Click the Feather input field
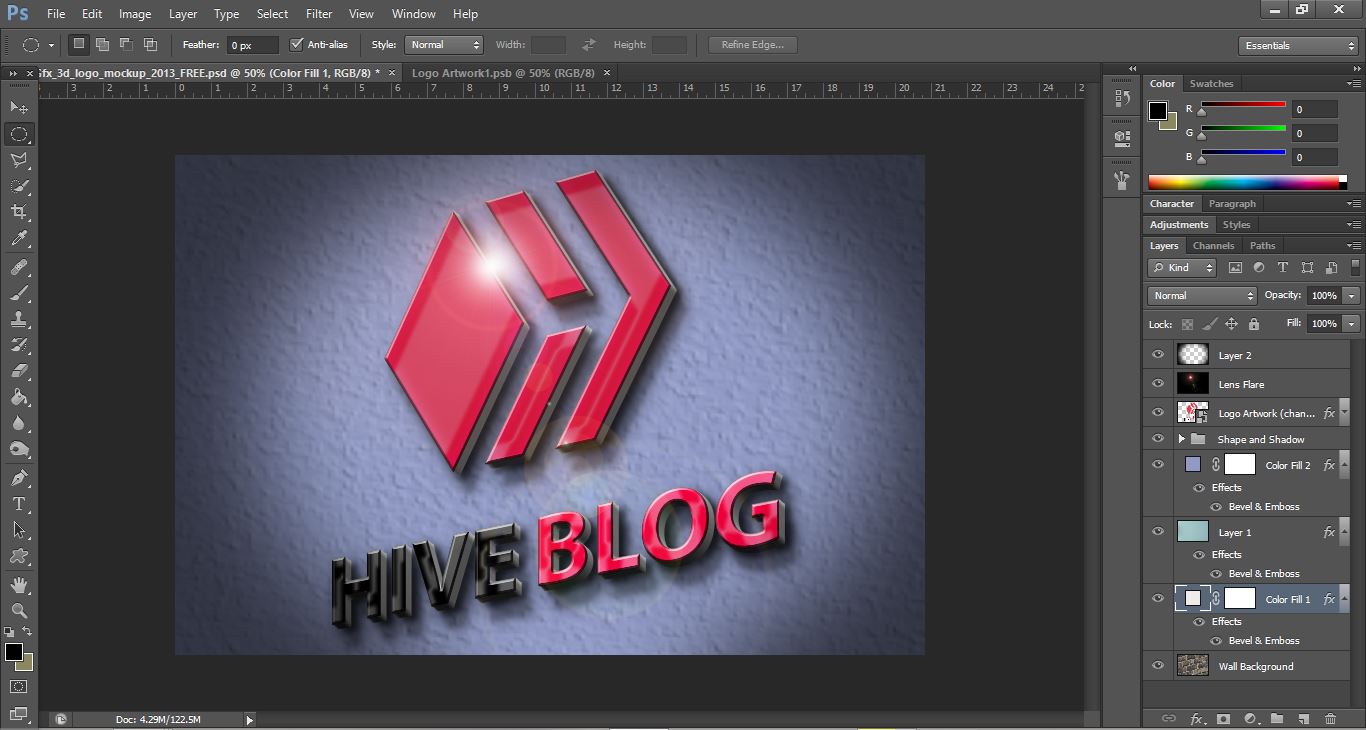The width and height of the screenshot is (1366, 730). (253, 45)
